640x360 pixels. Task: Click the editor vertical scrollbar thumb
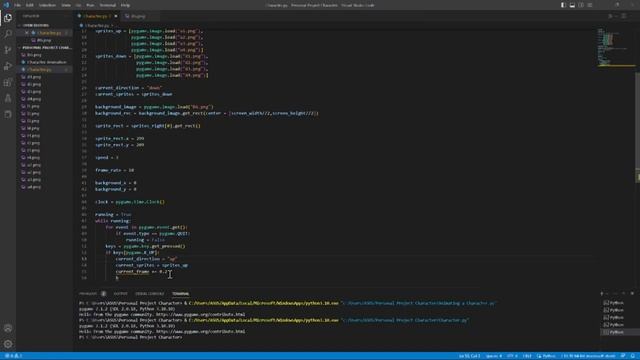point(638,122)
